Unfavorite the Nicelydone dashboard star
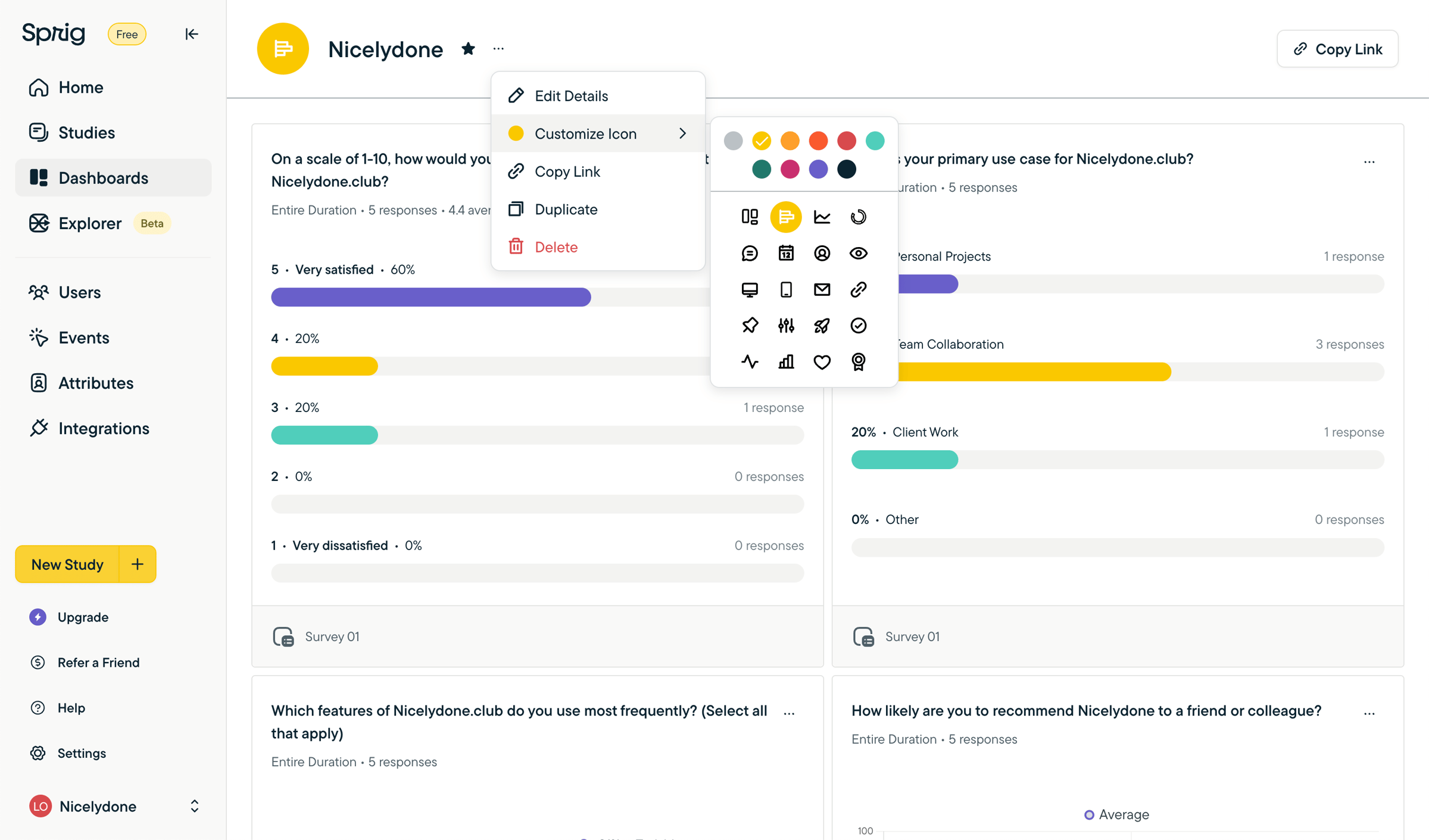The image size is (1429, 840). pos(468,49)
